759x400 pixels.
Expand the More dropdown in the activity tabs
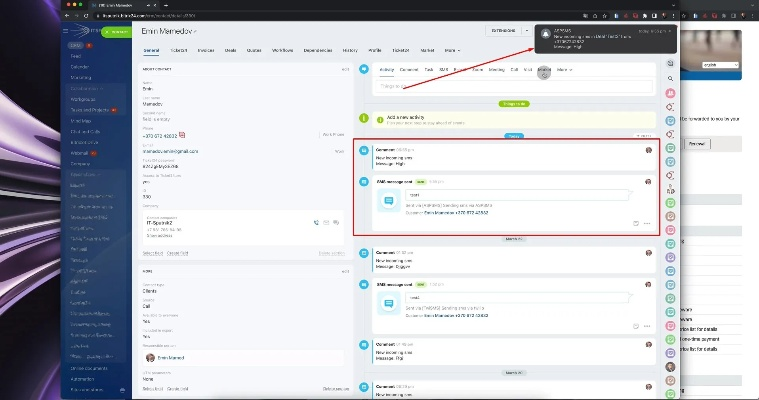(x=564, y=70)
